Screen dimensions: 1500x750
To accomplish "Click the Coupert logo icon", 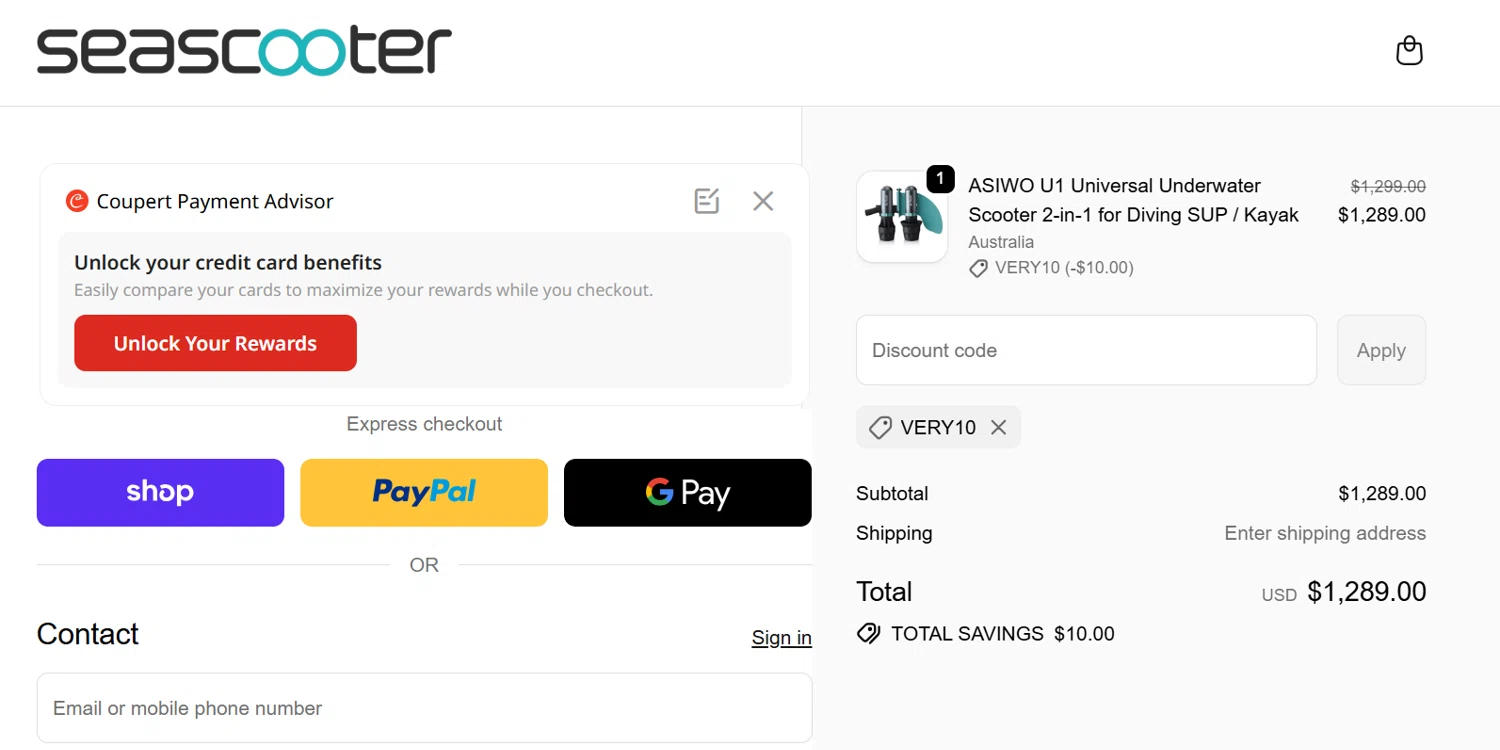I will [77, 201].
